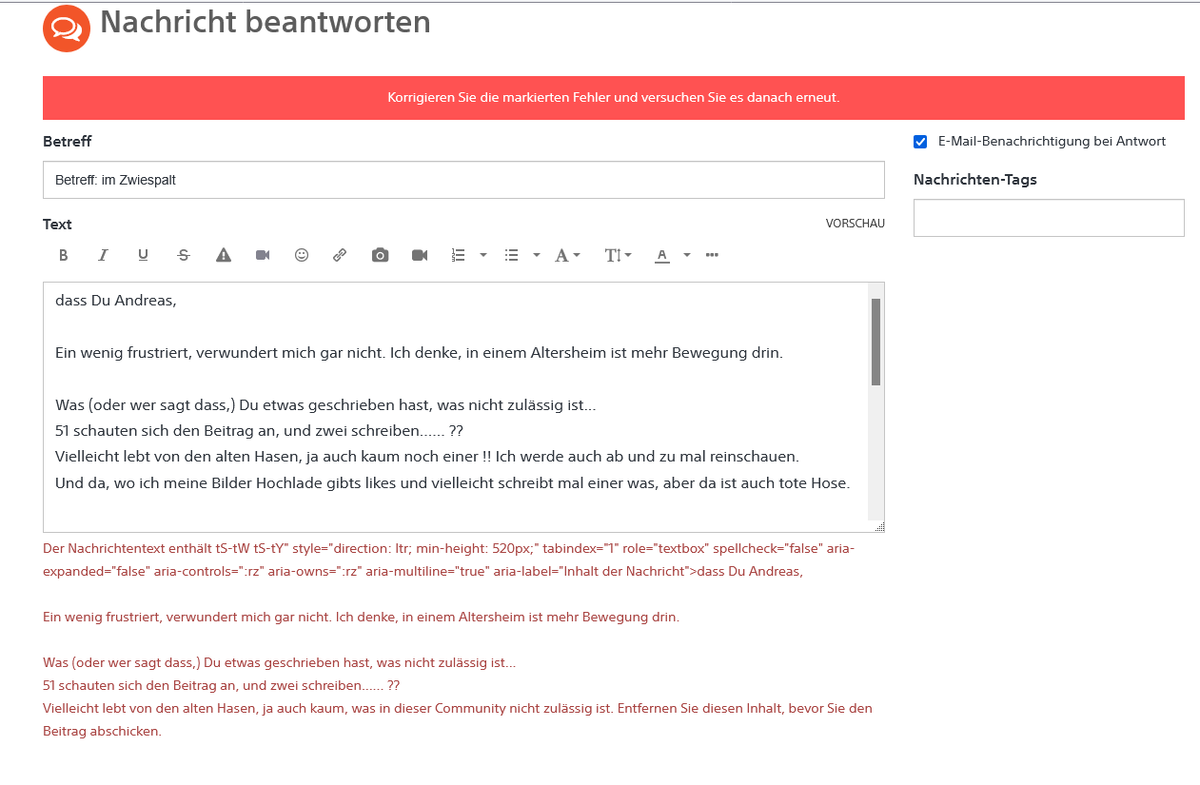The height and width of the screenshot is (785, 1200).
Task: Click the first video camera icon after the warning icon
Action: (263, 255)
